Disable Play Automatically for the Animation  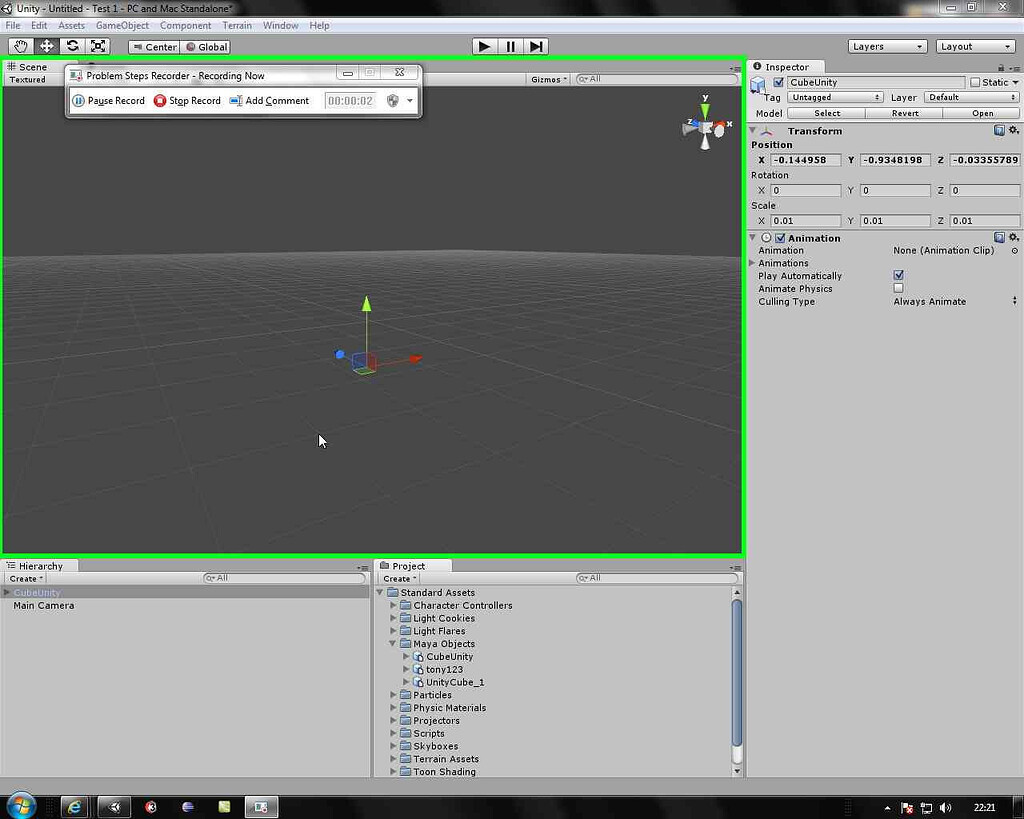(898, 275)
